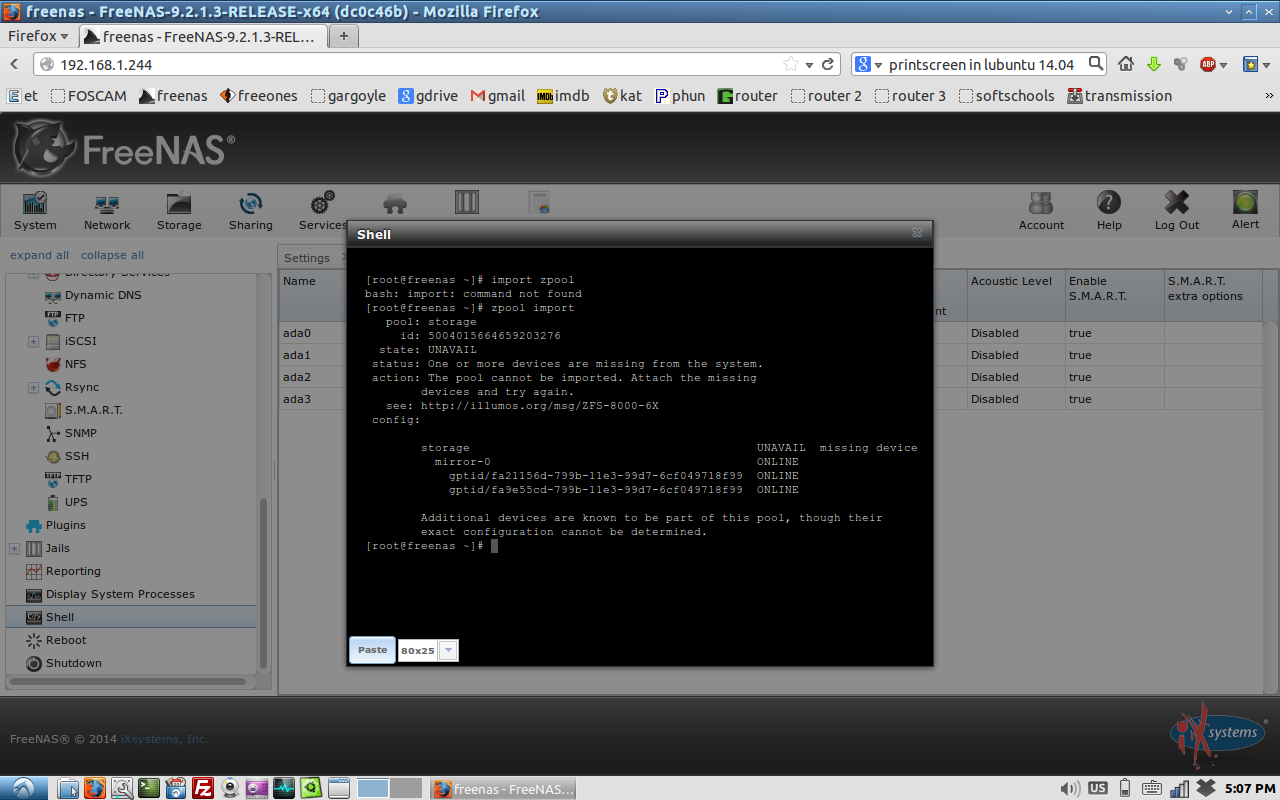The width and height of the screenshot is (1280, 800).
Task: Open the Adblock Plus ABP icon
Action: [x=1208, y=64]
